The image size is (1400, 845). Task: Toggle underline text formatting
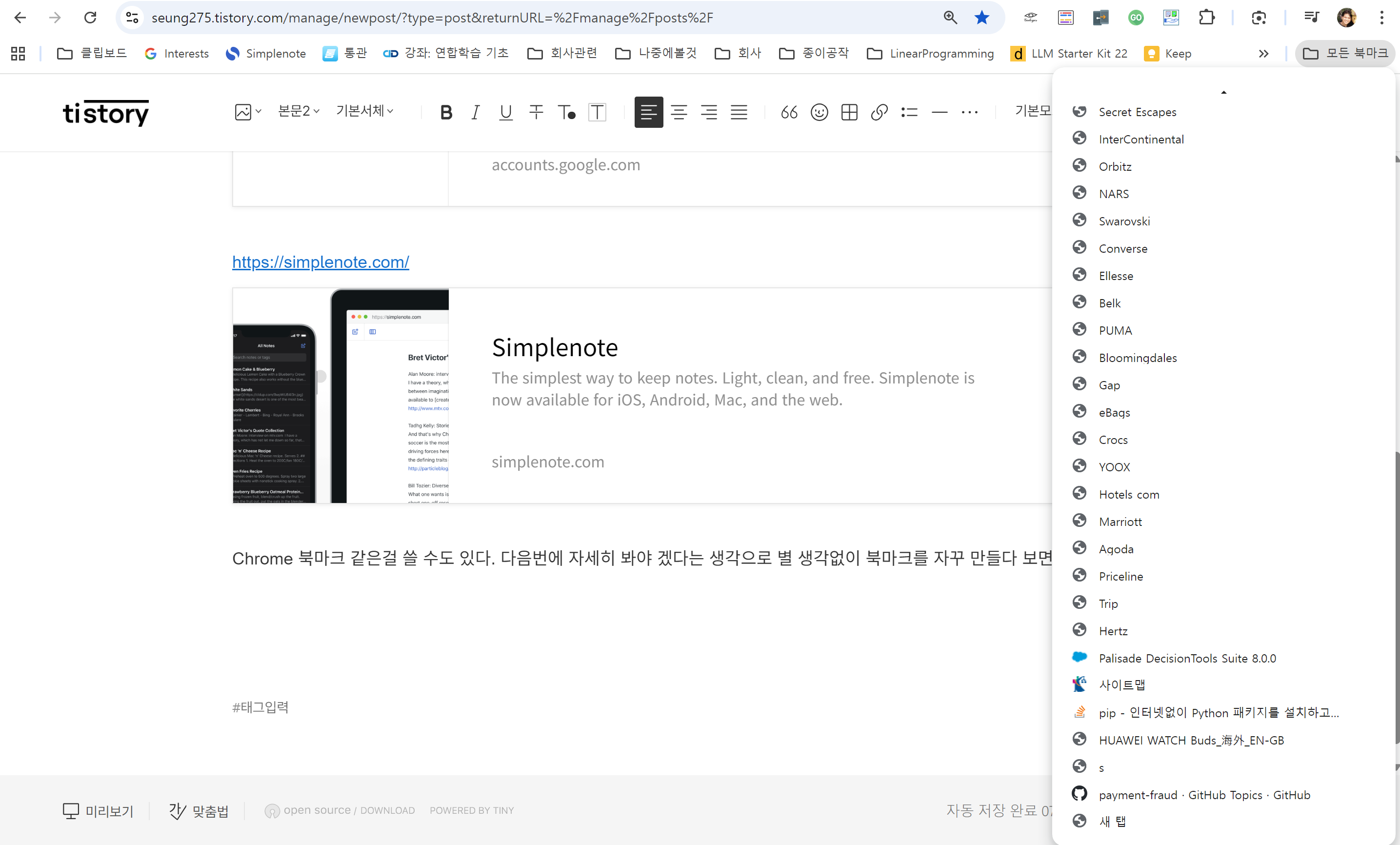pyautogui.click(x=506, y=112)
